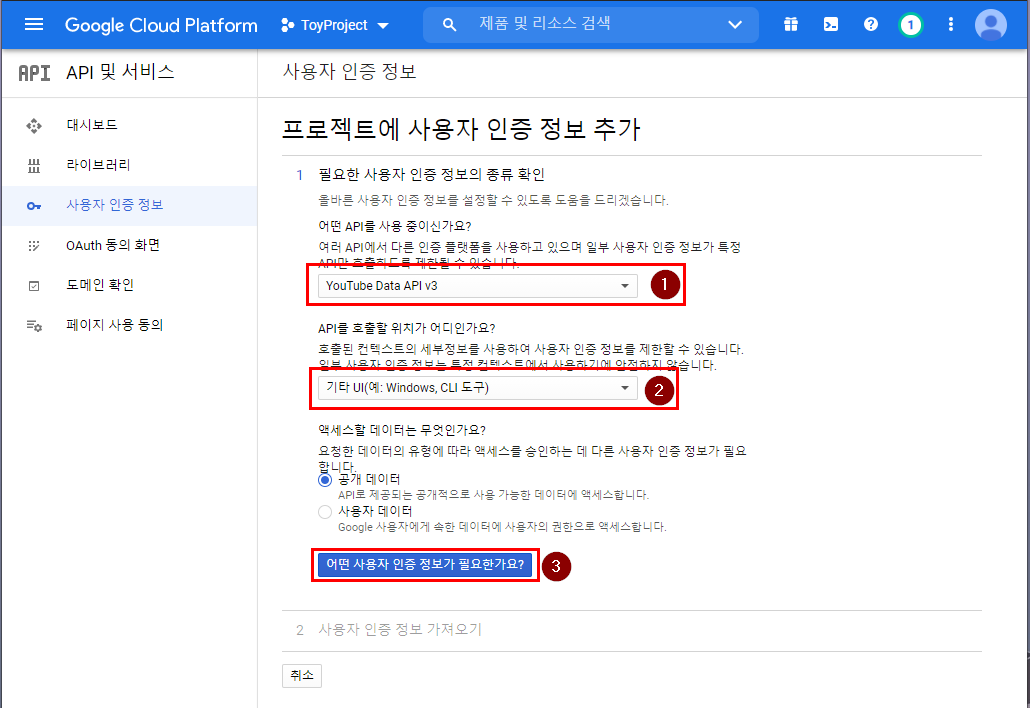
Task: Click the 액세스할 데이터는 무엇인가요? label
Action: 402,430
